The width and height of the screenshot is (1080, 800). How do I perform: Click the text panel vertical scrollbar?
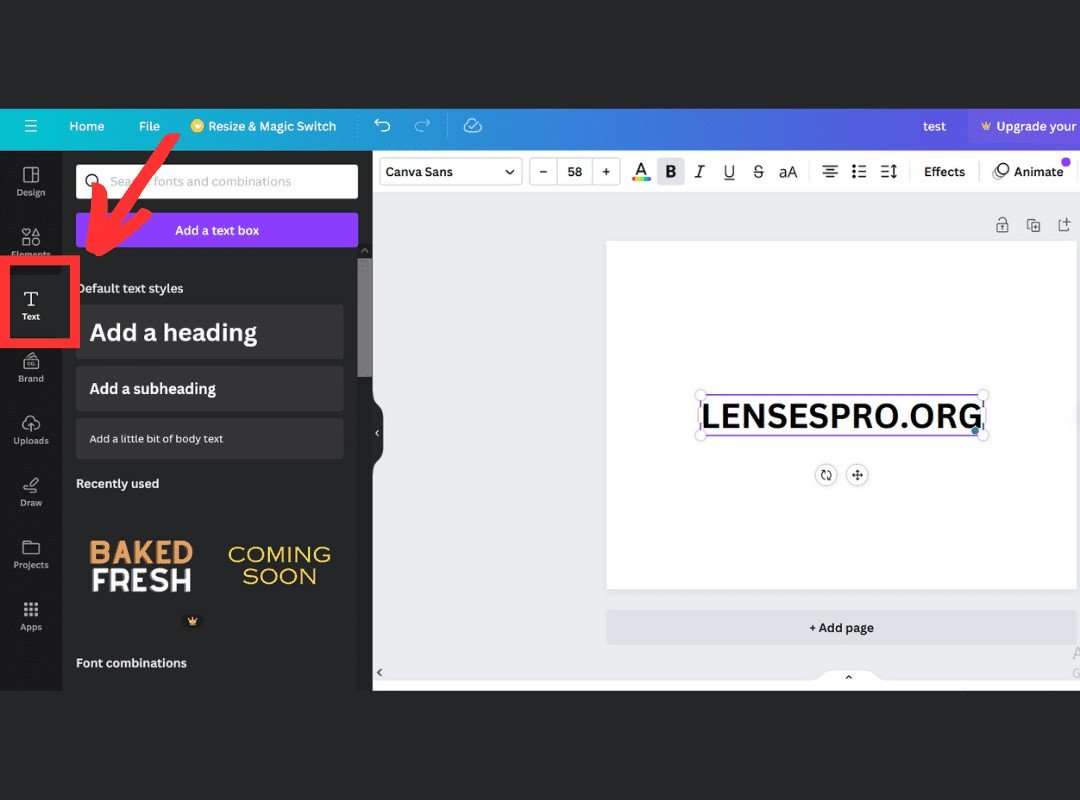[364, 318]
